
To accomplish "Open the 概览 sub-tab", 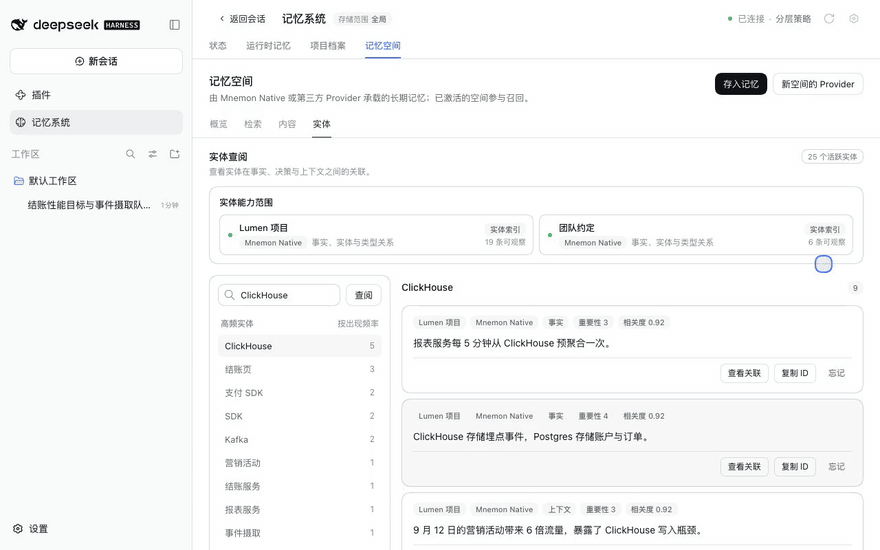I will pos(218,124).
